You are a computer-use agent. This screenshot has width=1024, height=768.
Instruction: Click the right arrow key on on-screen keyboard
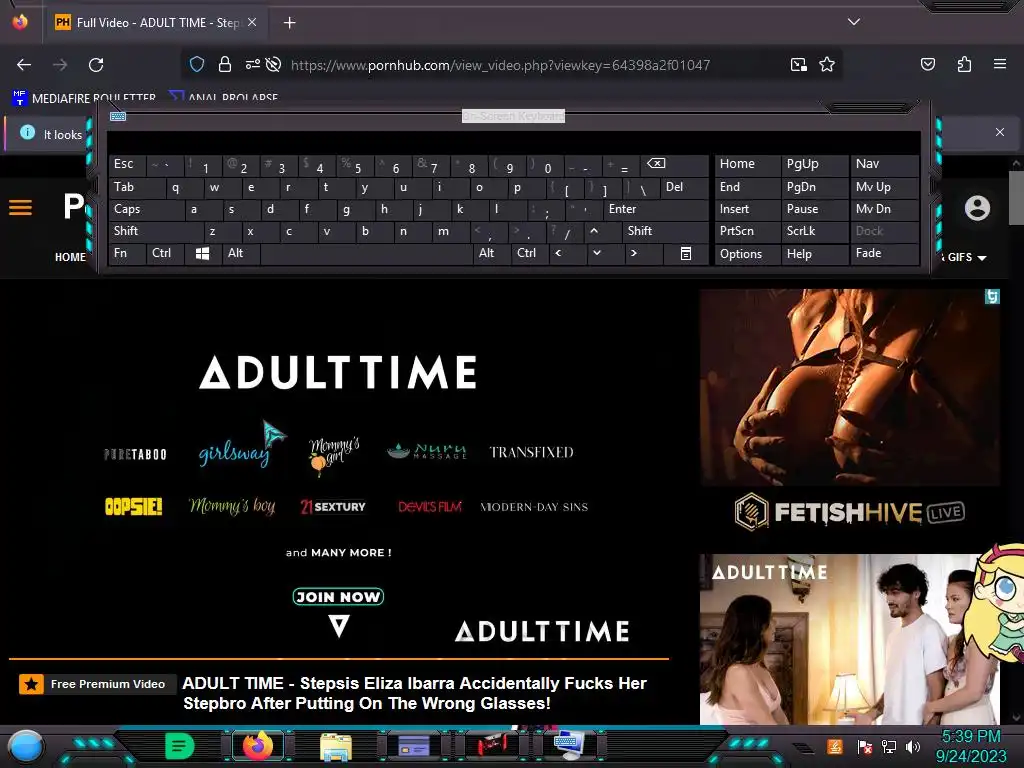(643, 253)
